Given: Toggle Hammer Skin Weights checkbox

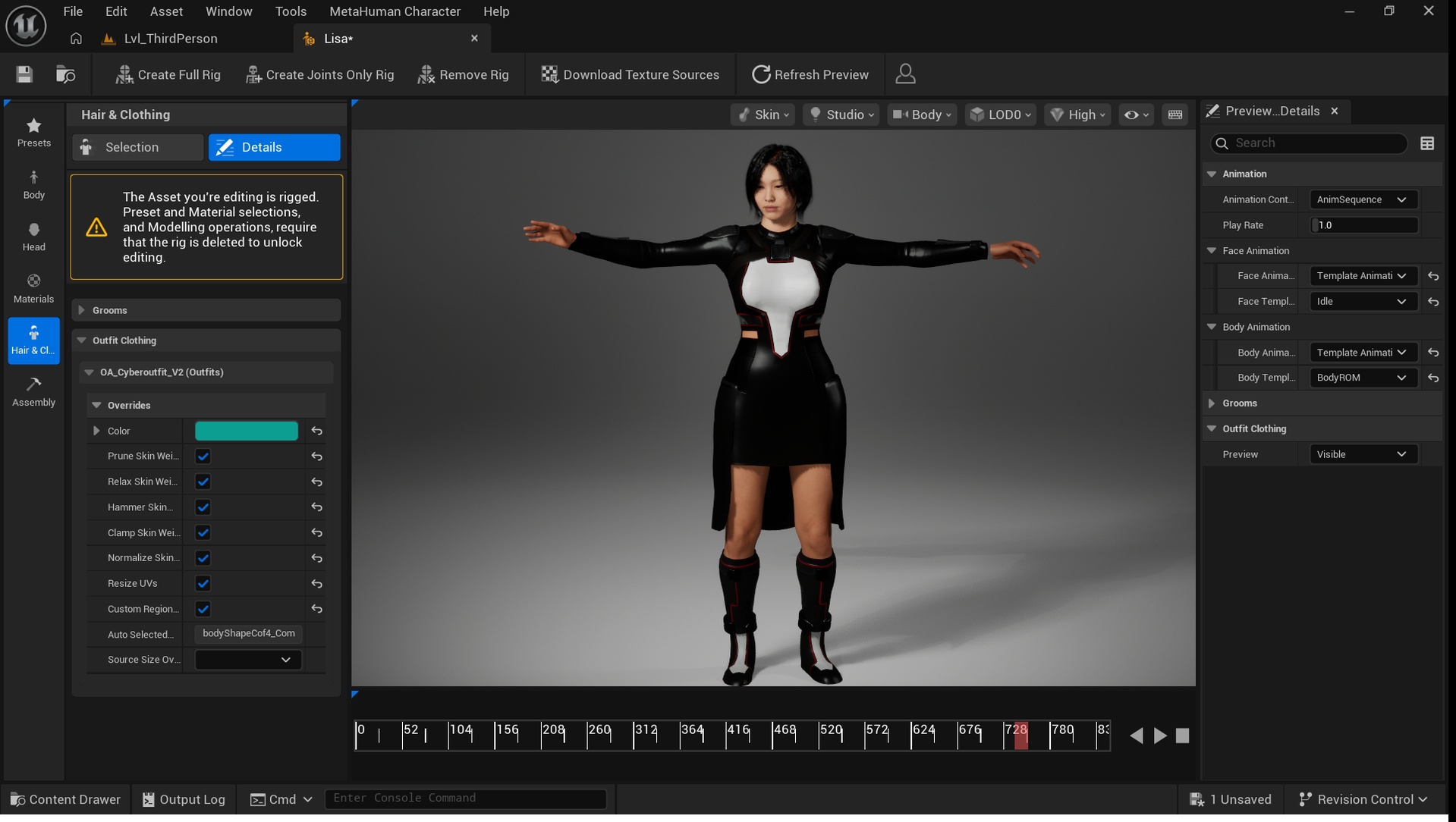Looking at the screenshot, I should pyautogui.click(x=203, y=507).
